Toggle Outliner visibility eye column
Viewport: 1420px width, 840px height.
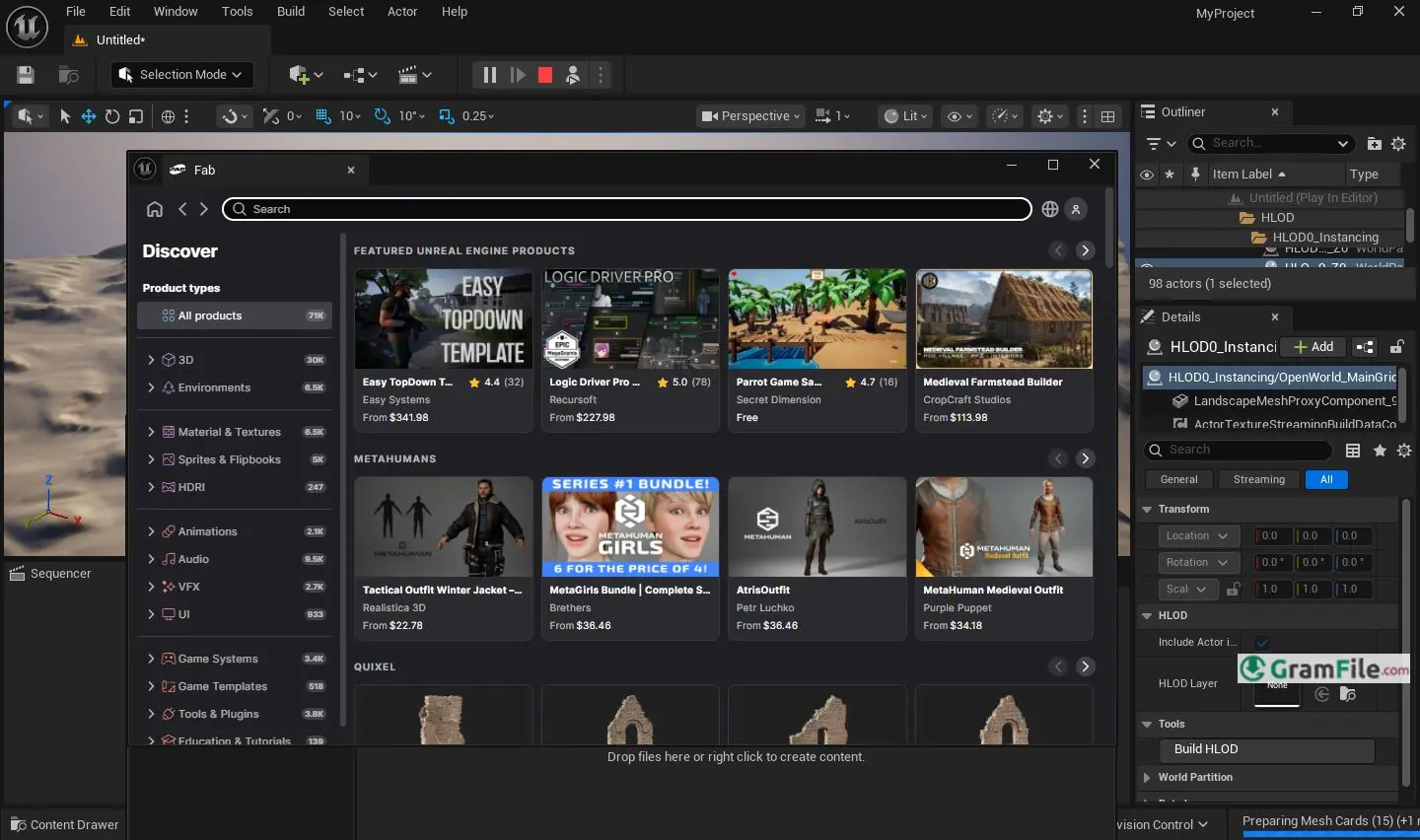point(1146,175)
